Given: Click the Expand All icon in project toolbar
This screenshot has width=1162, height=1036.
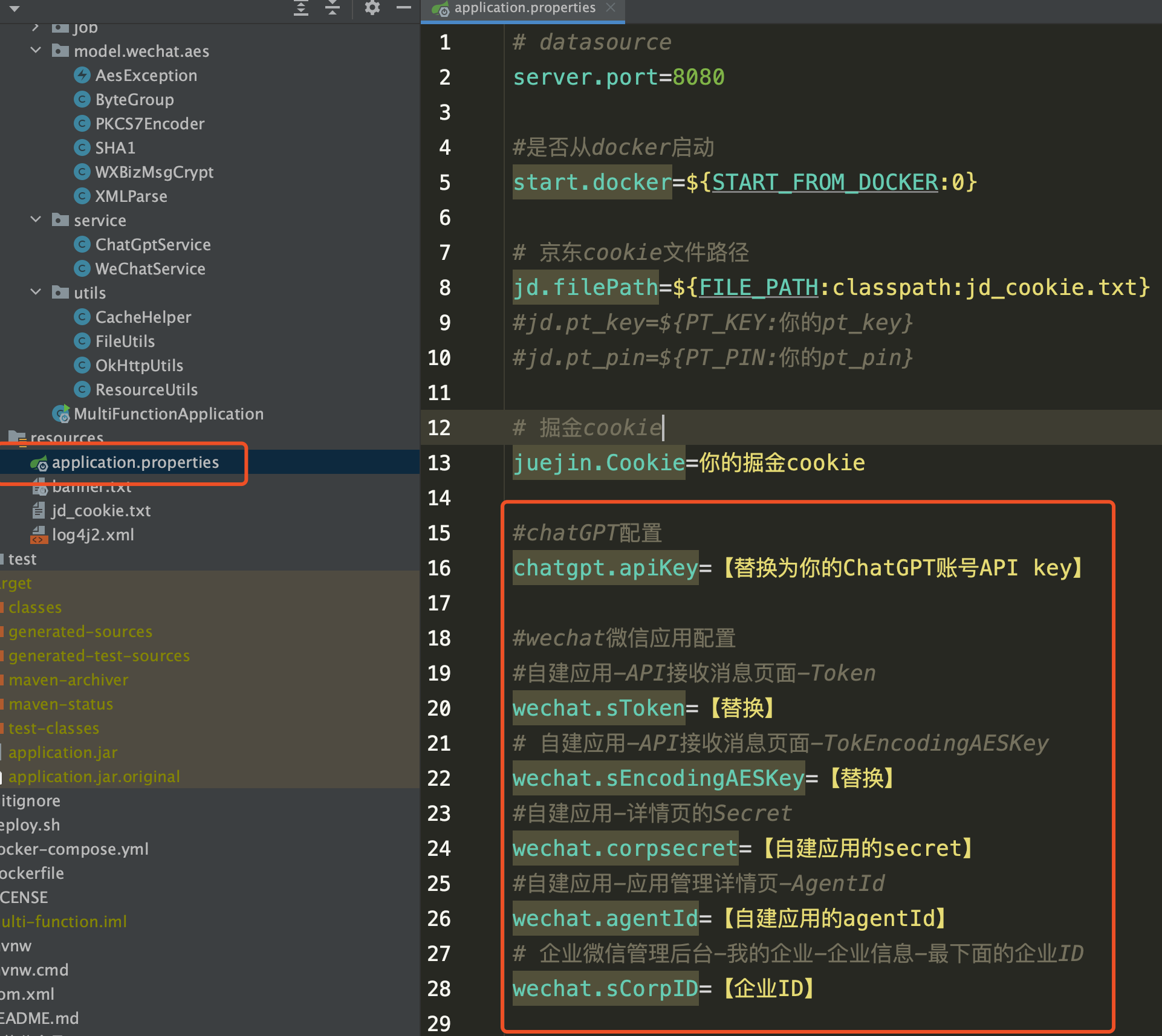Looking at the screenshot, I should point(300,8).
